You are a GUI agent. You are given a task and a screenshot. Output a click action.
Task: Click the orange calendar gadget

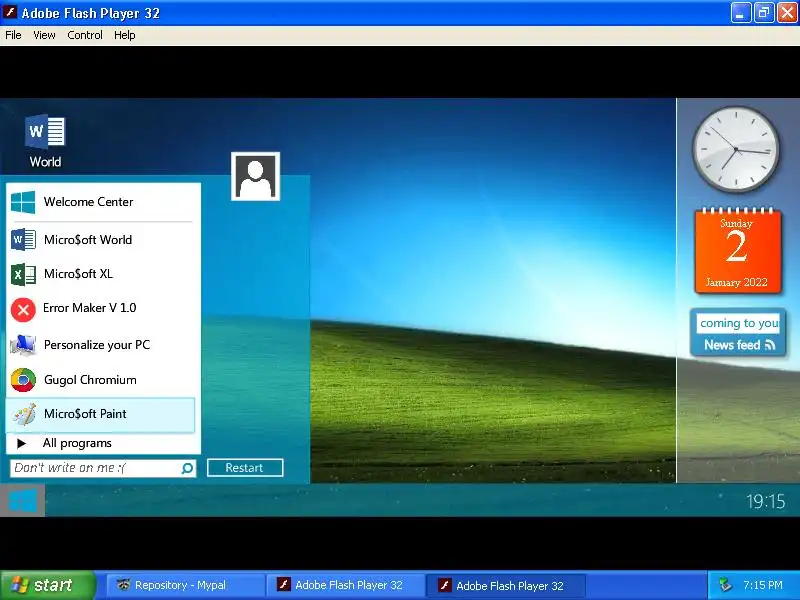pos(737,250)
